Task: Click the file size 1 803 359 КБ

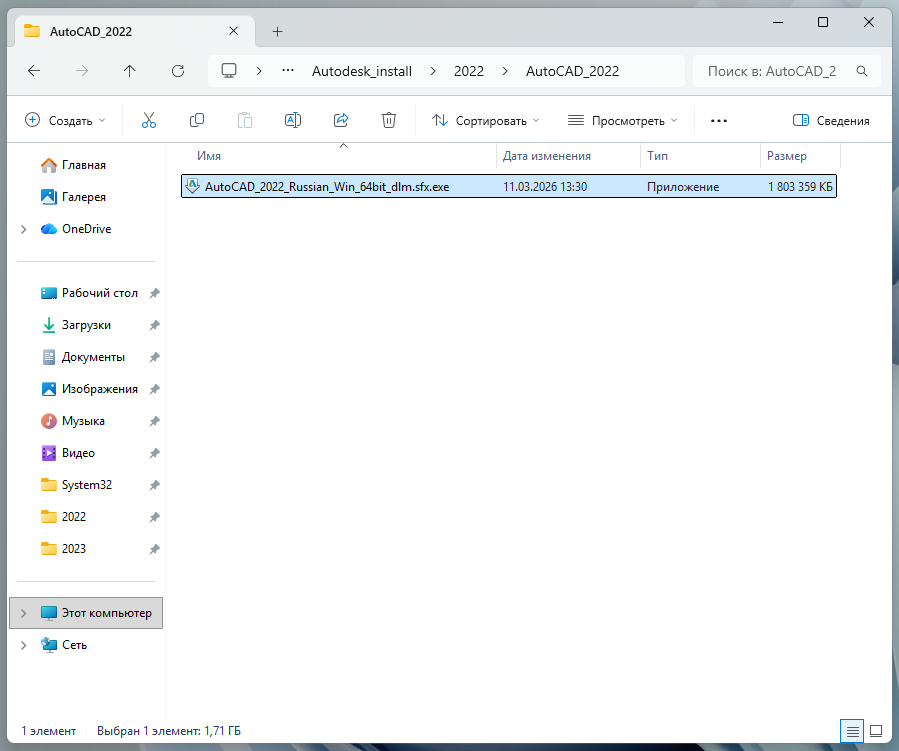Action: (800, 187)
